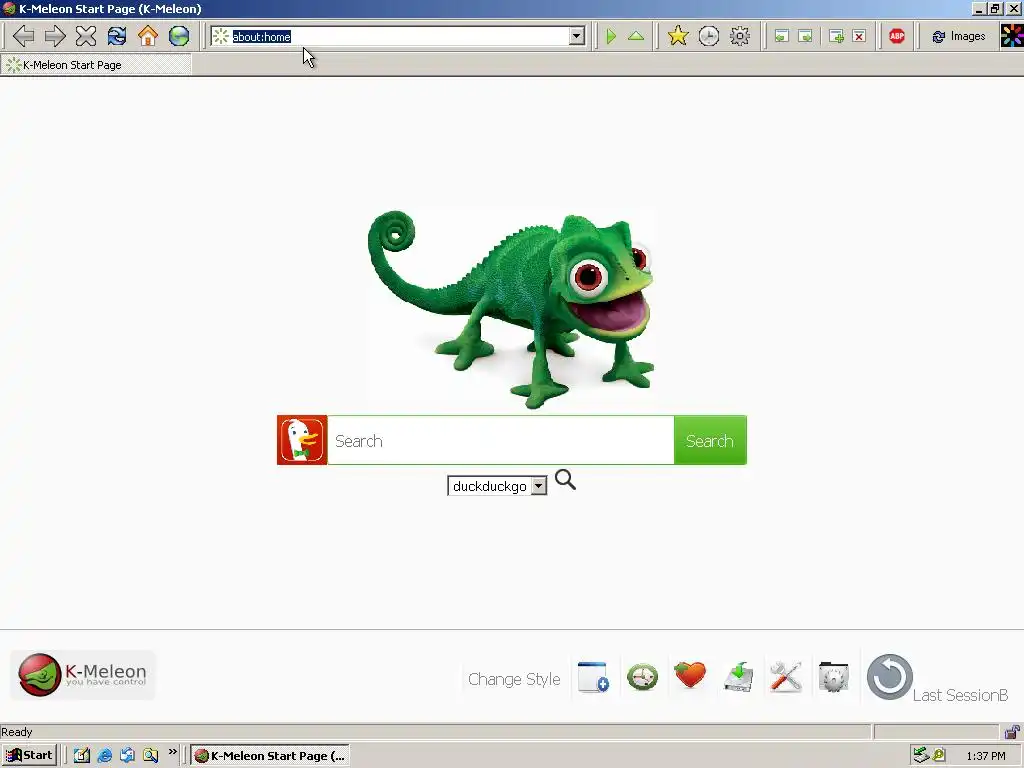Restore last session with circular arrow icon
This screenshot has width=1024, height=768.
(x=889, y=677)
